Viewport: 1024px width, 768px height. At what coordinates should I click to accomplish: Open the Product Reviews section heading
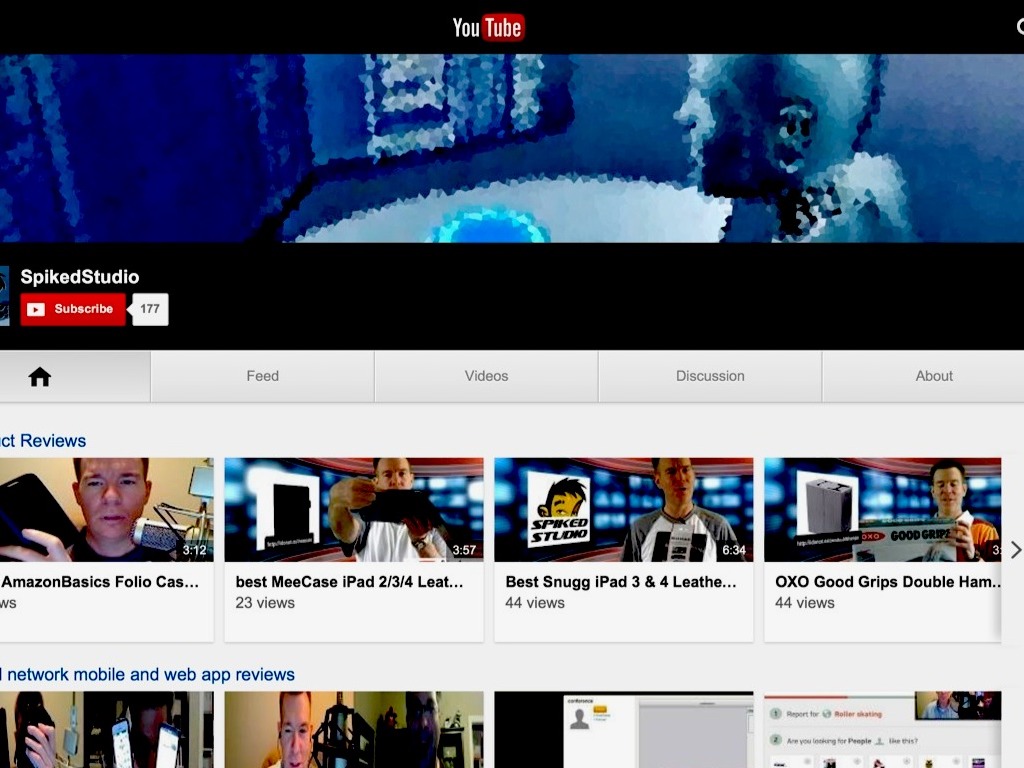[x=43, y=441]
